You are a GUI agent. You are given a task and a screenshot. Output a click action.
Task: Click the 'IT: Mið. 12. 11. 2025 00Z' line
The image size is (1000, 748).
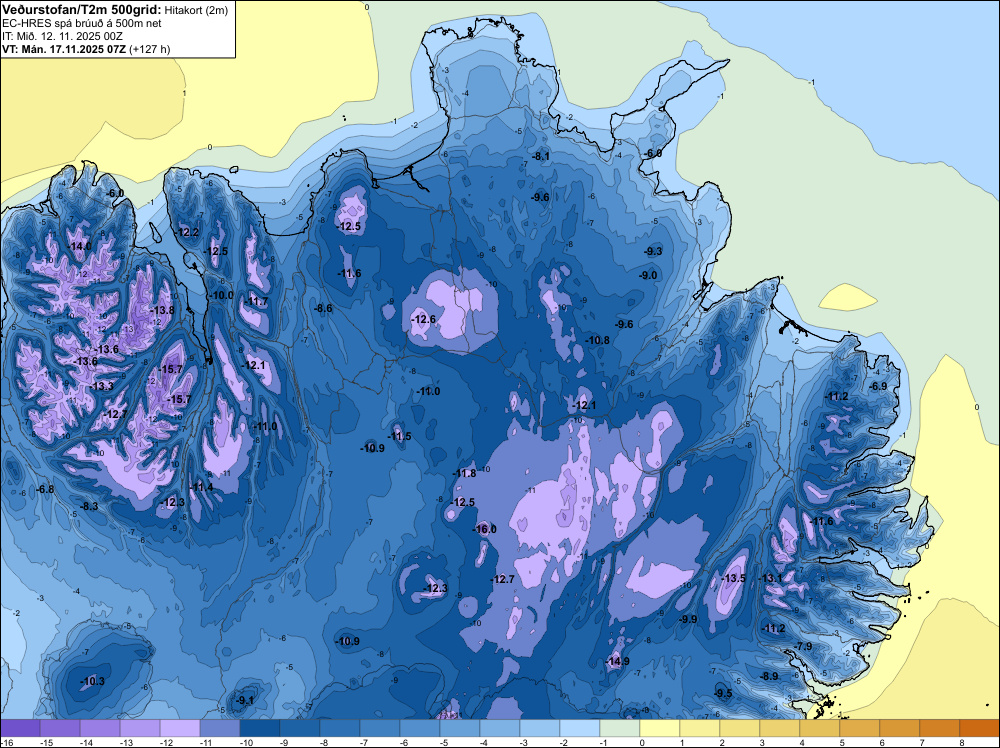pyautogui.click(x=62, y=36)
